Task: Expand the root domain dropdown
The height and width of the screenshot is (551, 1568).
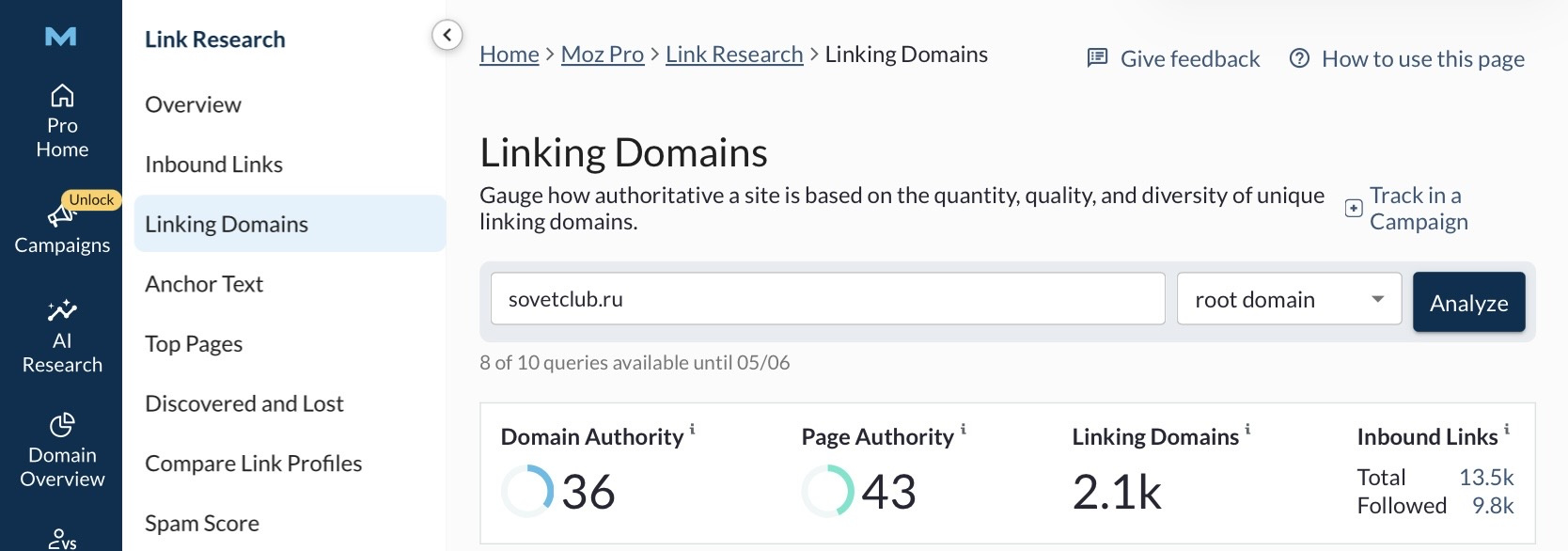Action: pyautogui.click(x=1289, y=299)
